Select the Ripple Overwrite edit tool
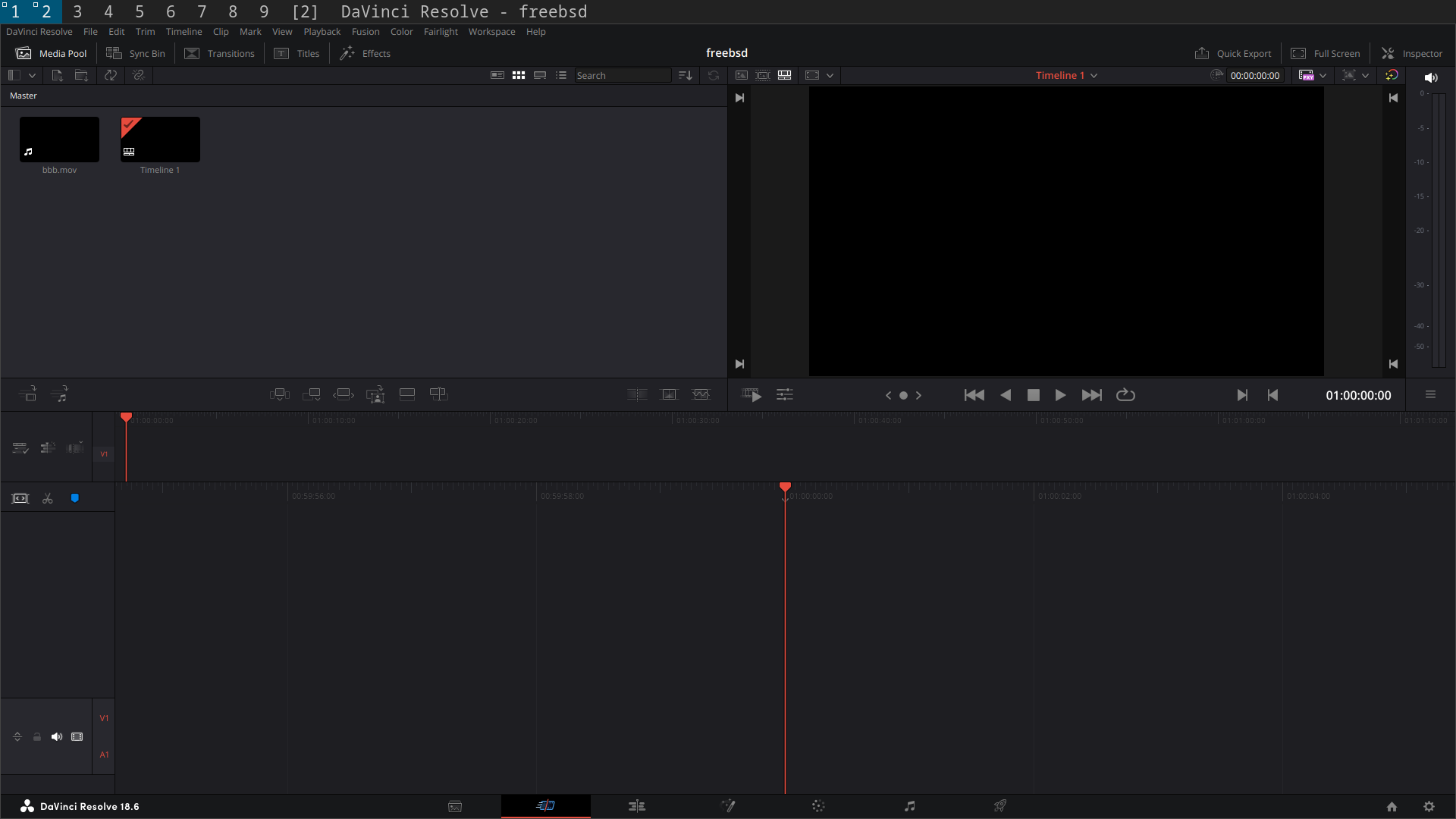 [344, 394]
